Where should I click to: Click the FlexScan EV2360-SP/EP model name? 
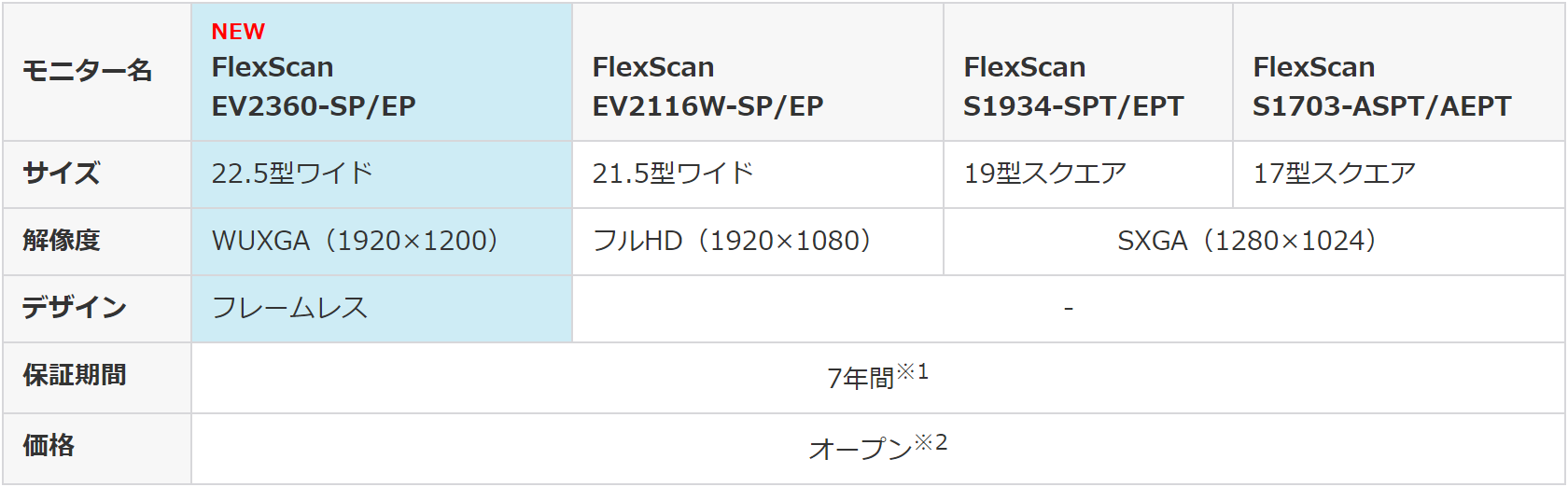click(x=314, y=86)
